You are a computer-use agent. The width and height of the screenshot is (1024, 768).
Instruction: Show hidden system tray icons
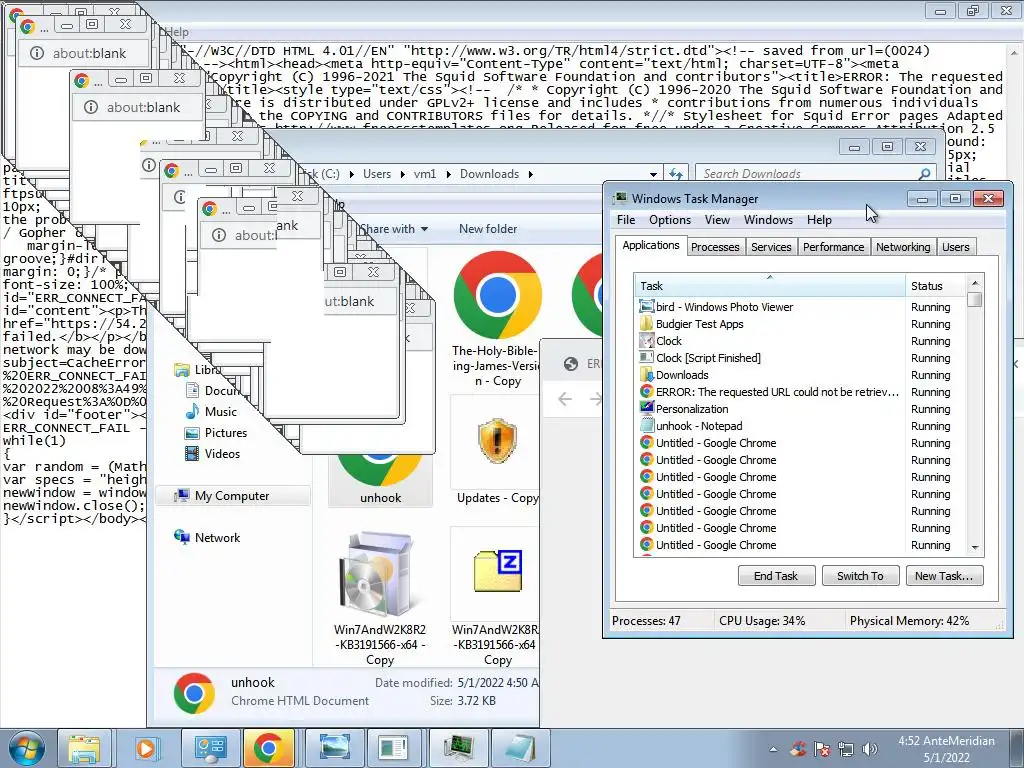[773, 750]
